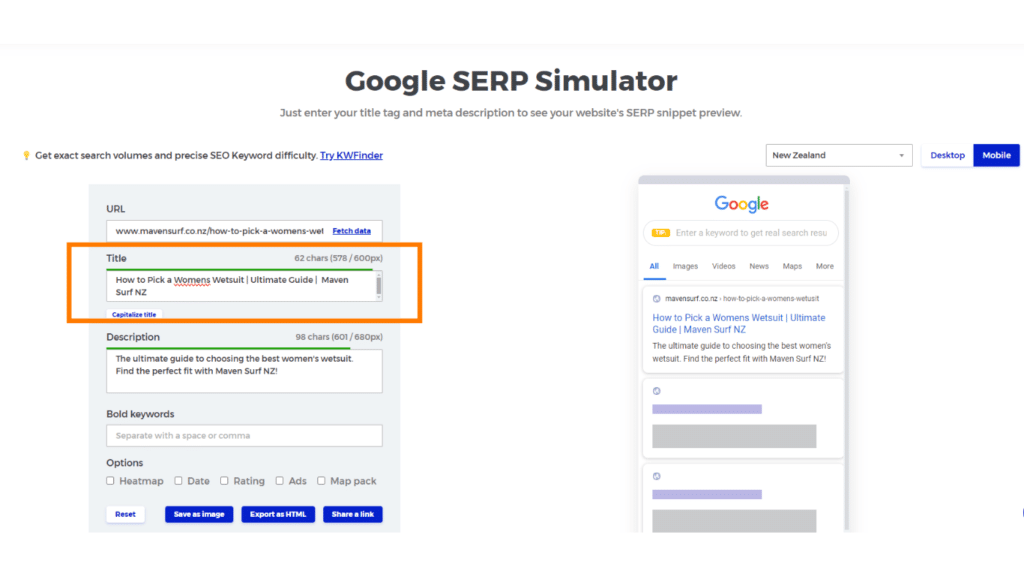Select the All tab in preview
The image size is (1024, 576).
tap(654, 266)
